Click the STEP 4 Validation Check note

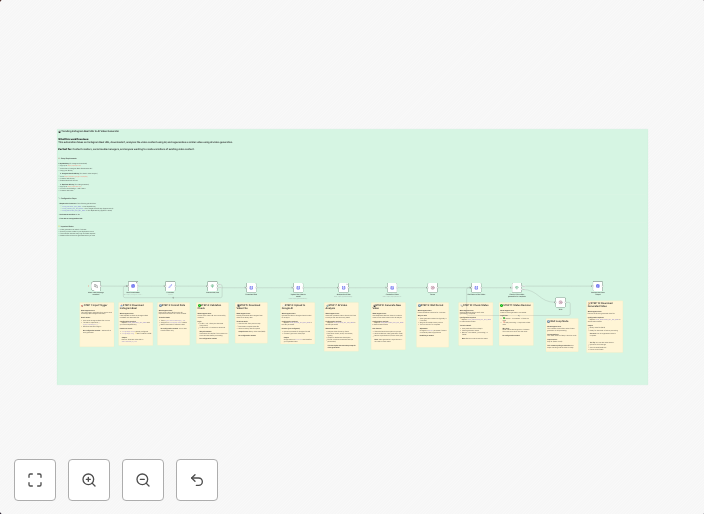pyautogui.click(x=212, y=323)
